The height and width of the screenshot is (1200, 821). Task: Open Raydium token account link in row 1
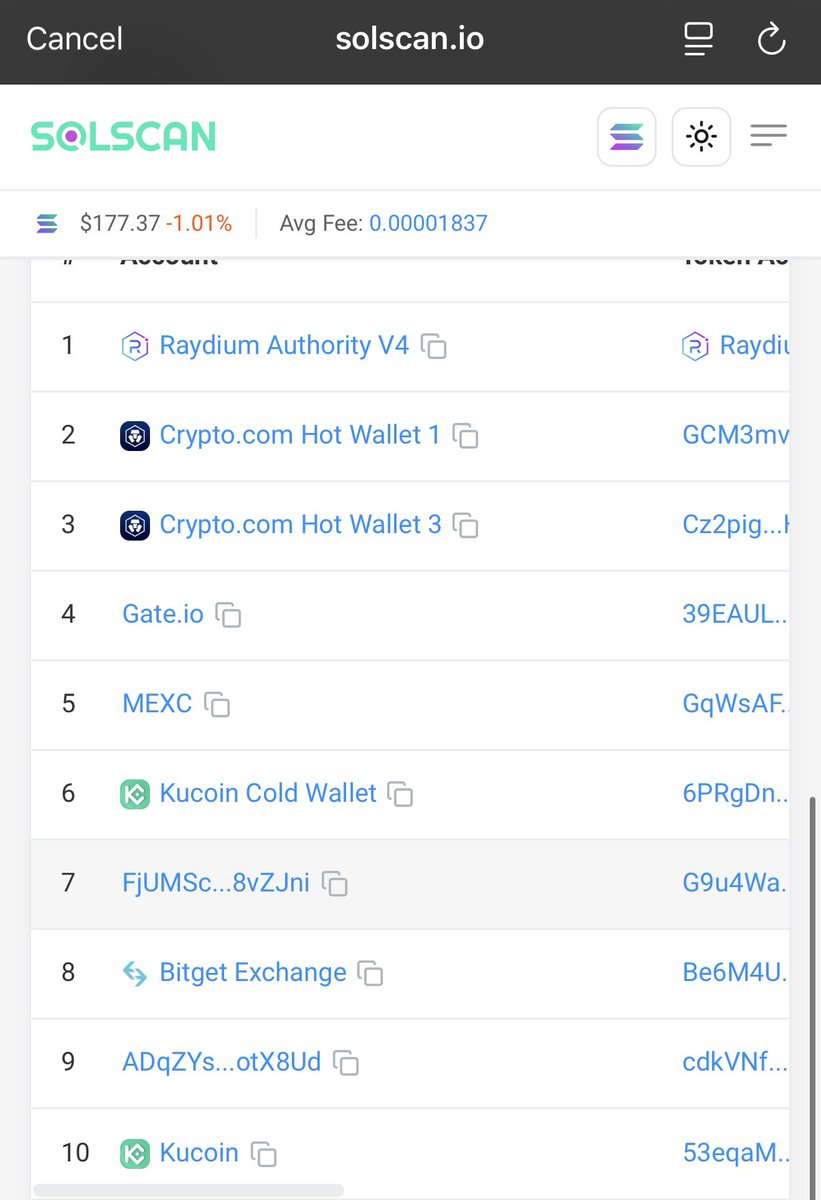click(754, 346)
